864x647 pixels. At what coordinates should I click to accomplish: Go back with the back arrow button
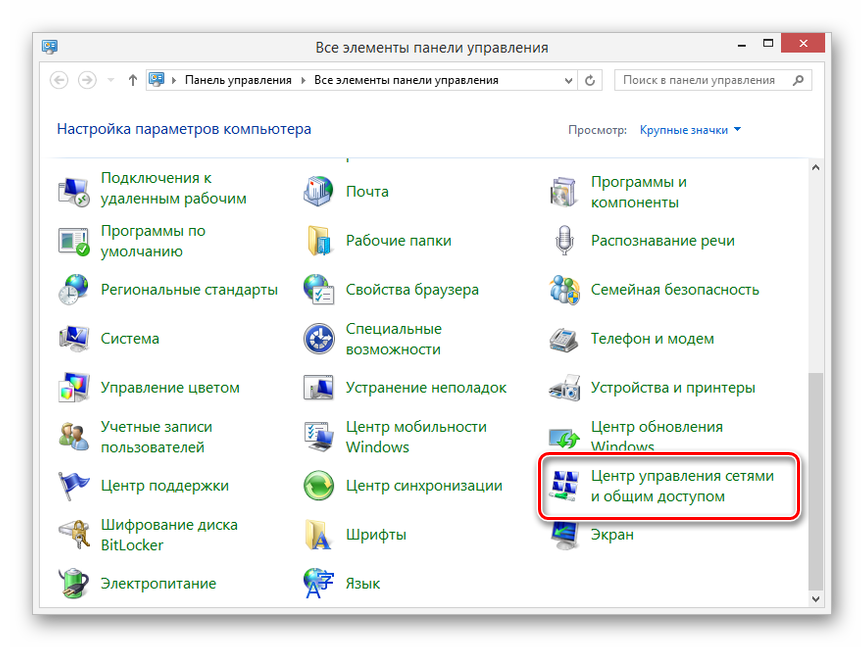(x=59, y=80)
